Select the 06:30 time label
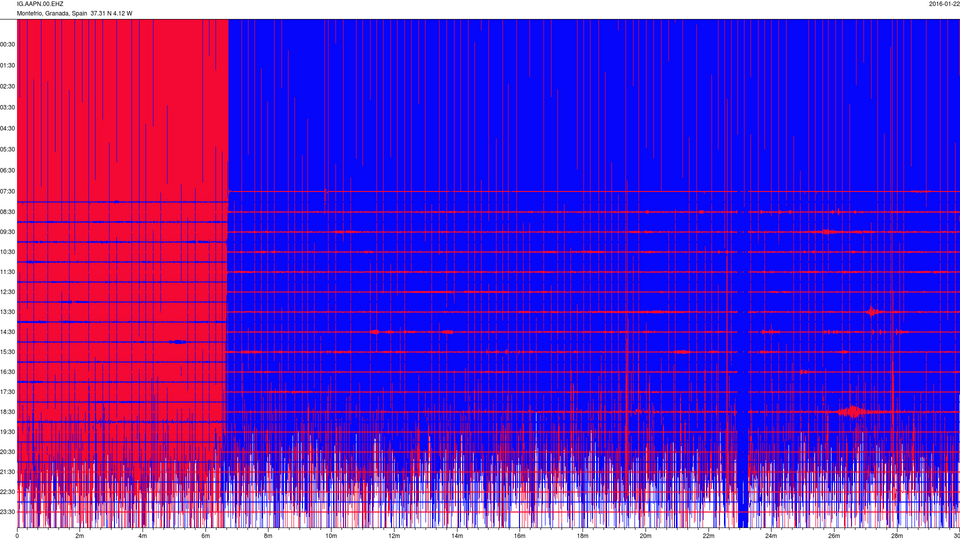 7,171
